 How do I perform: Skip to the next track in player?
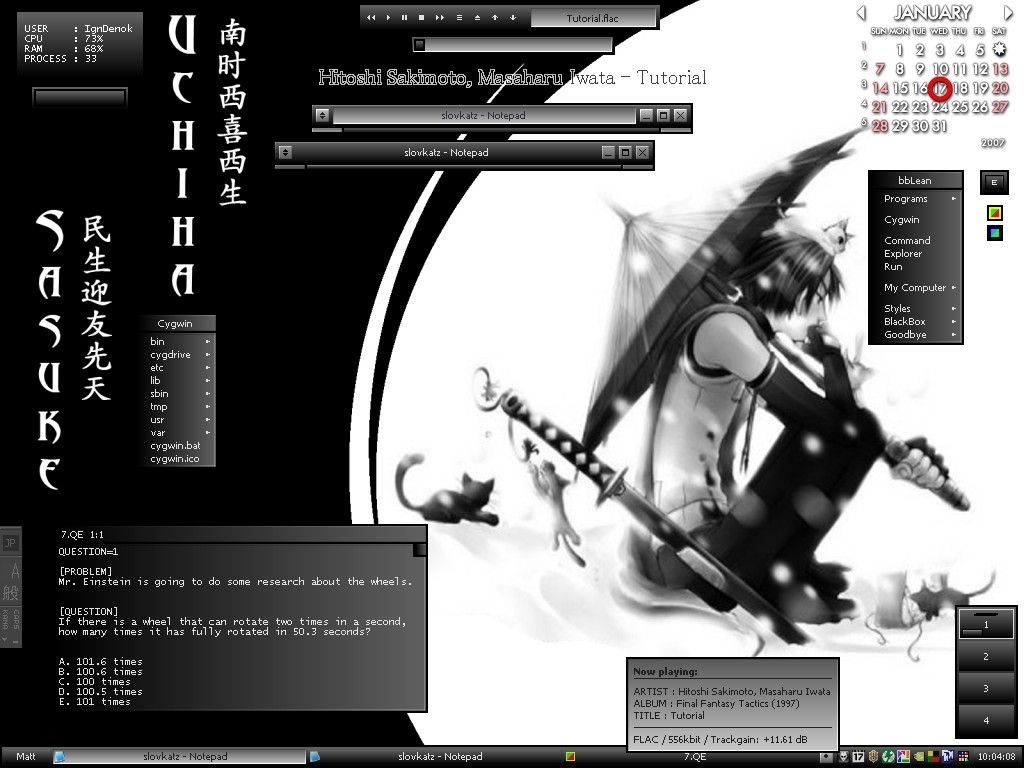point(440,18)
